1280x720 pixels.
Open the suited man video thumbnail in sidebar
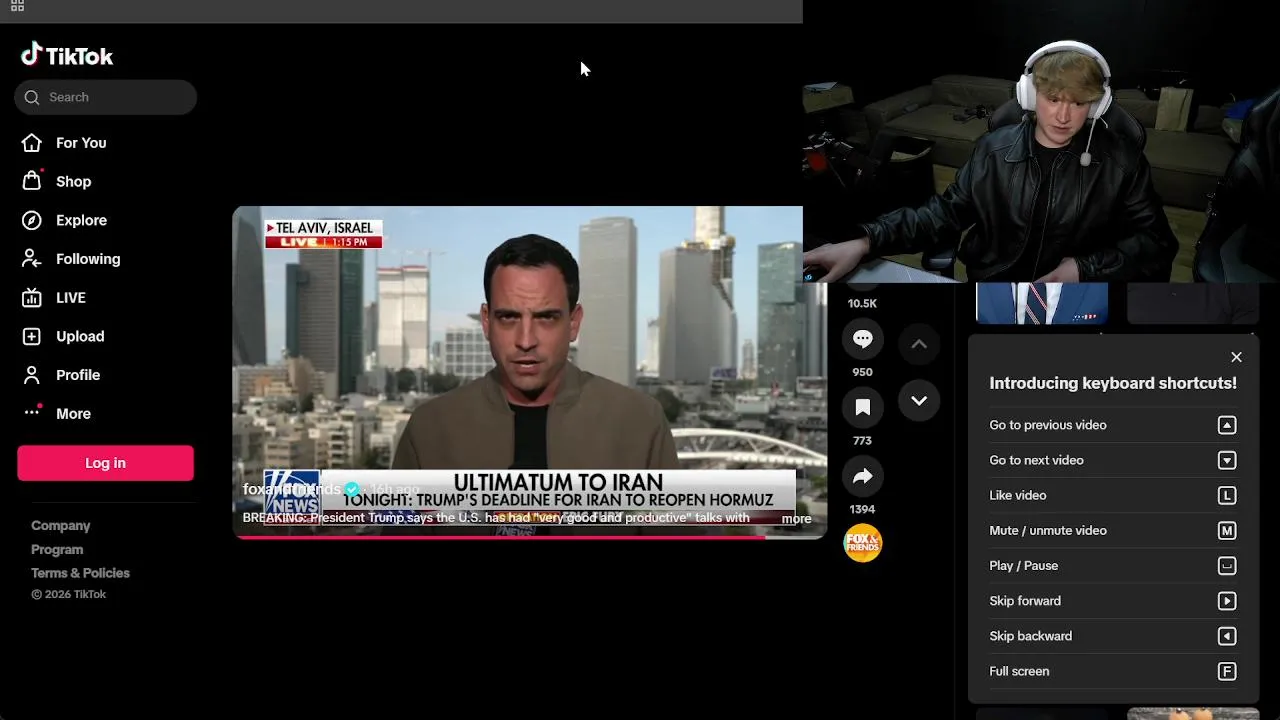(1041, 303)
